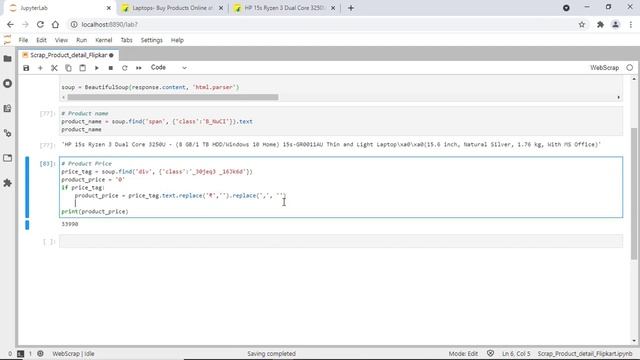Open the File menu

pyautogui.click(x=23, y=40)
